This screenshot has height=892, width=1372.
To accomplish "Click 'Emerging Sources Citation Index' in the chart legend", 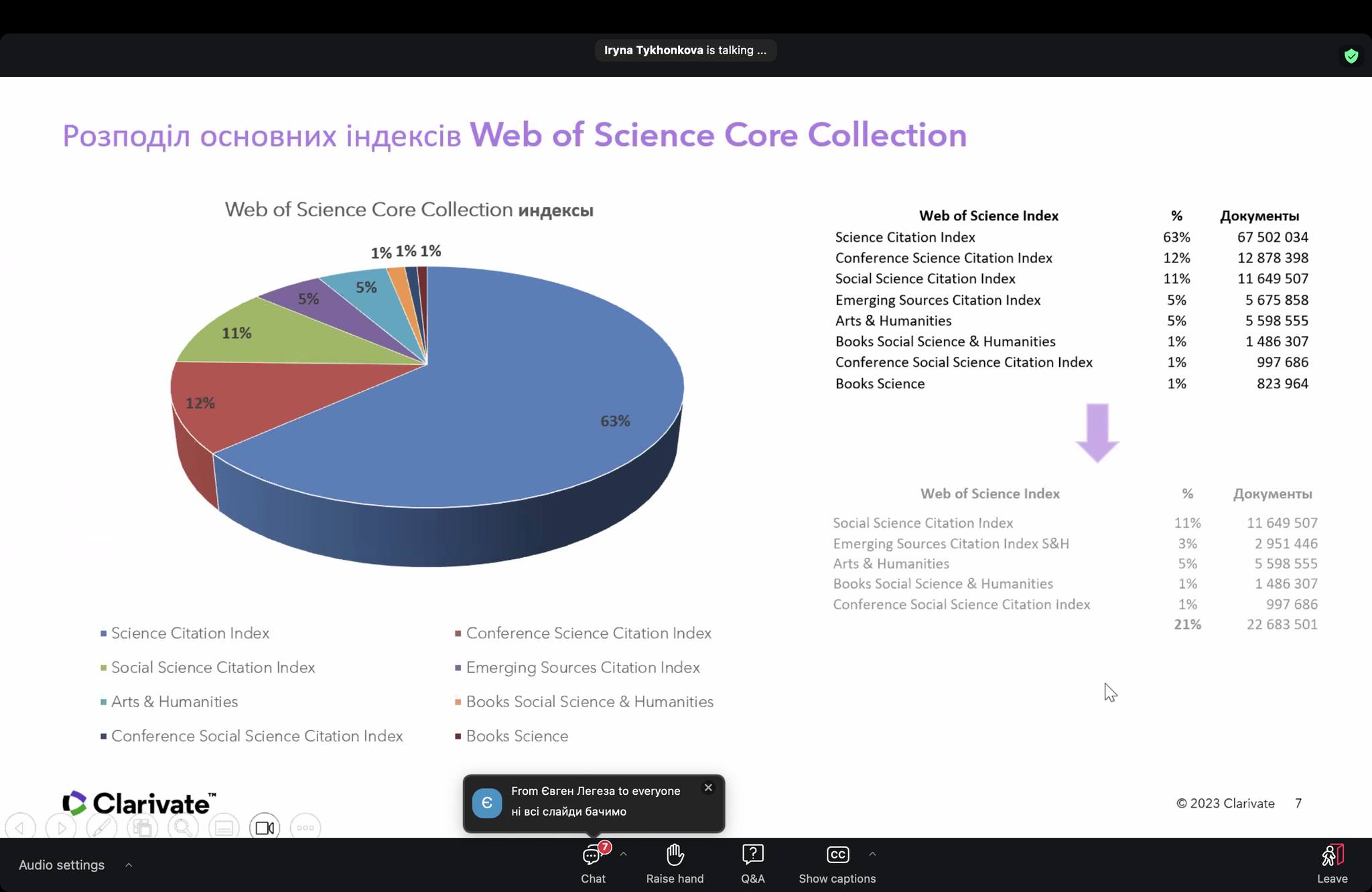I will point(583,668).
